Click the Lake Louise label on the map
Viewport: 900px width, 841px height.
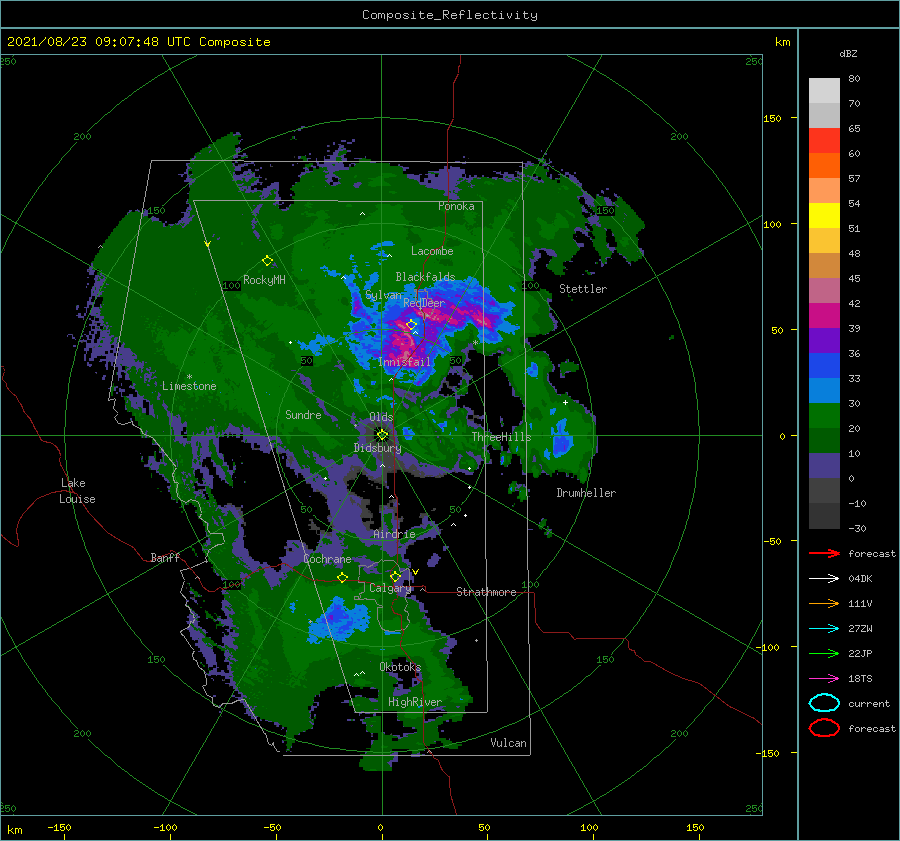tap(77, 491)
